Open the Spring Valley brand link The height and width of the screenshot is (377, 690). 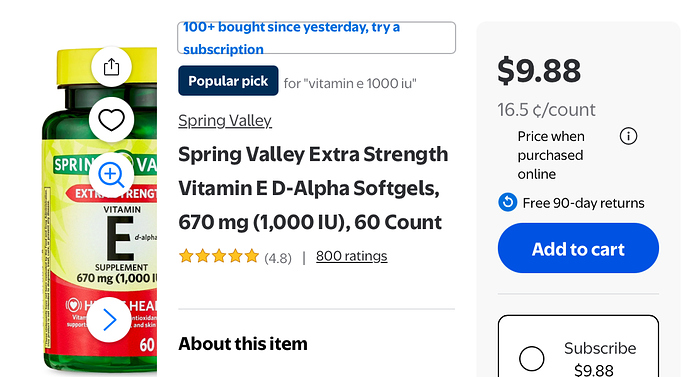click(x=225, y=121)
